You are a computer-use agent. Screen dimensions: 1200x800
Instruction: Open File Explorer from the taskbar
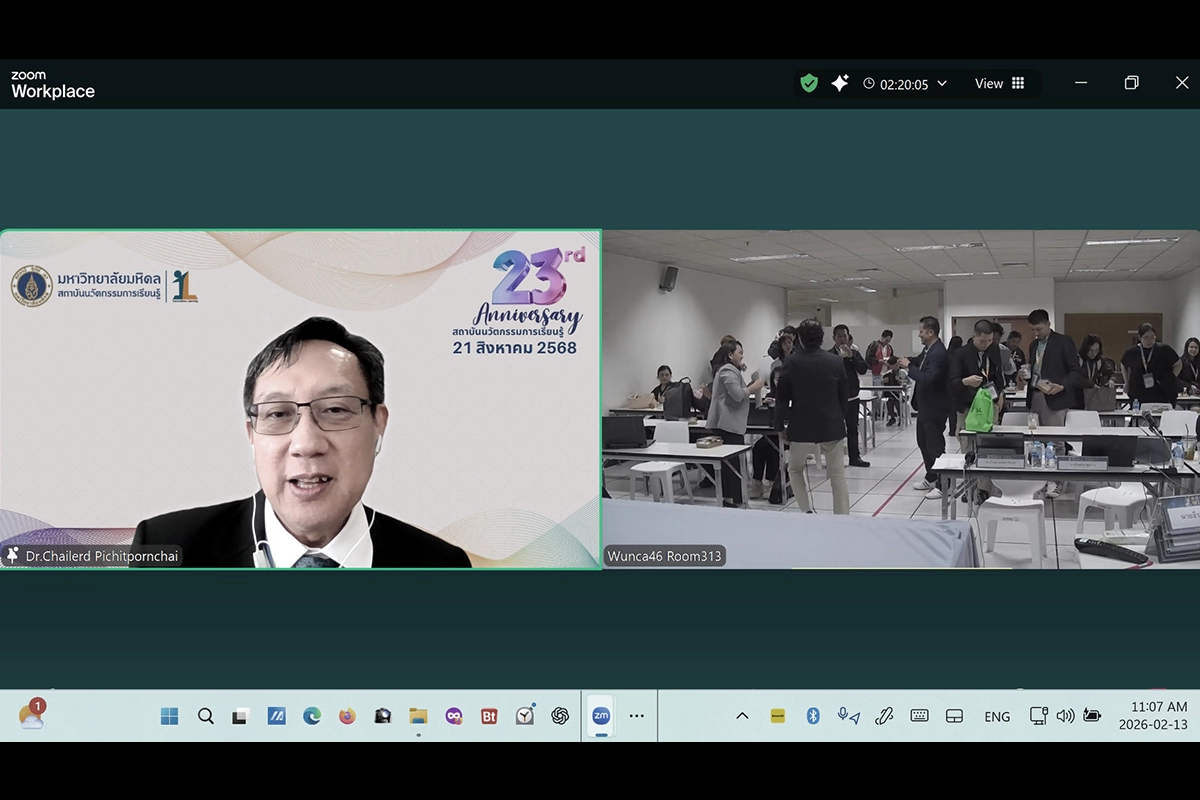coord(418,716)
